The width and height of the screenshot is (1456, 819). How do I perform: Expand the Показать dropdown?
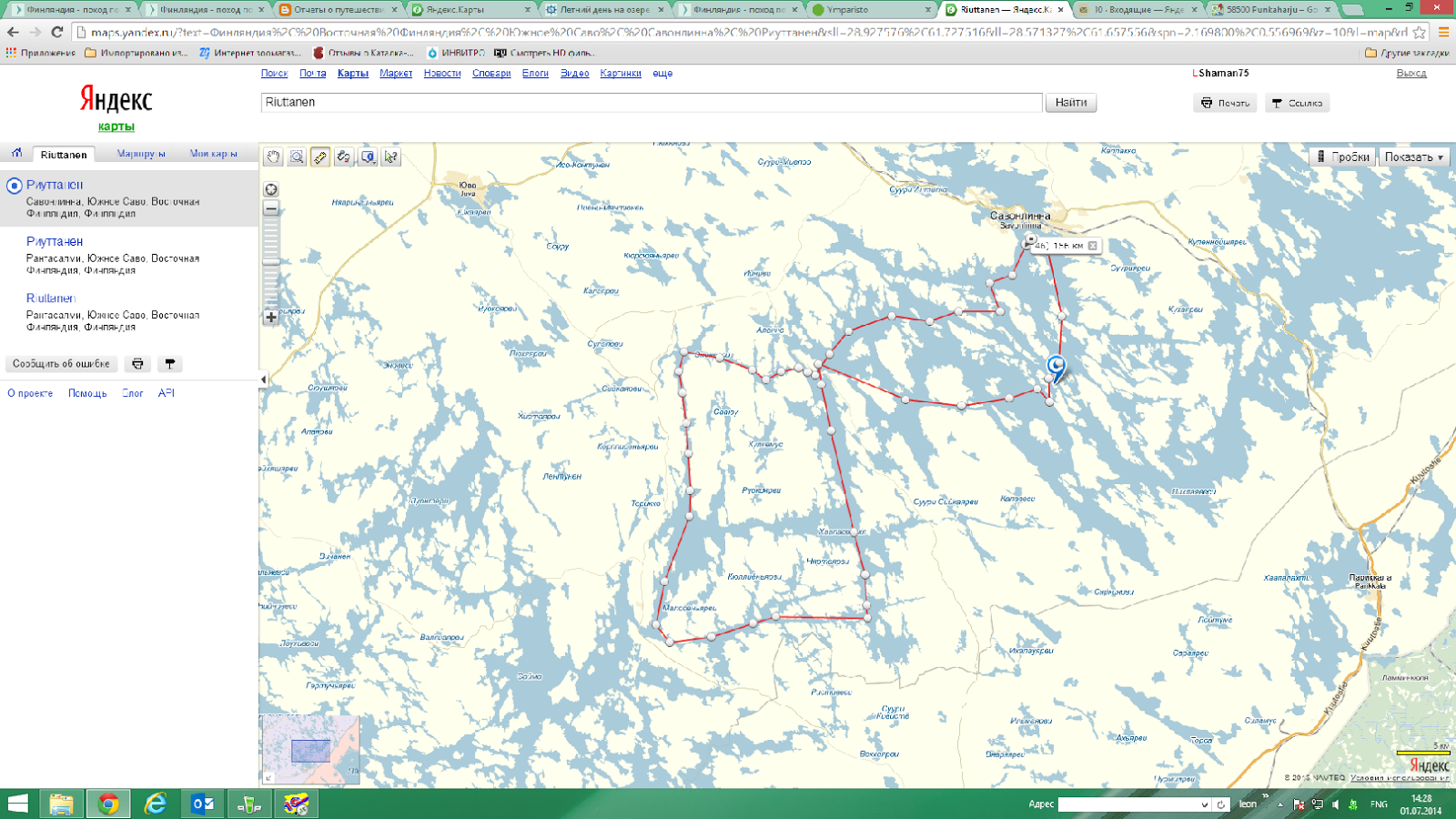1414,157
